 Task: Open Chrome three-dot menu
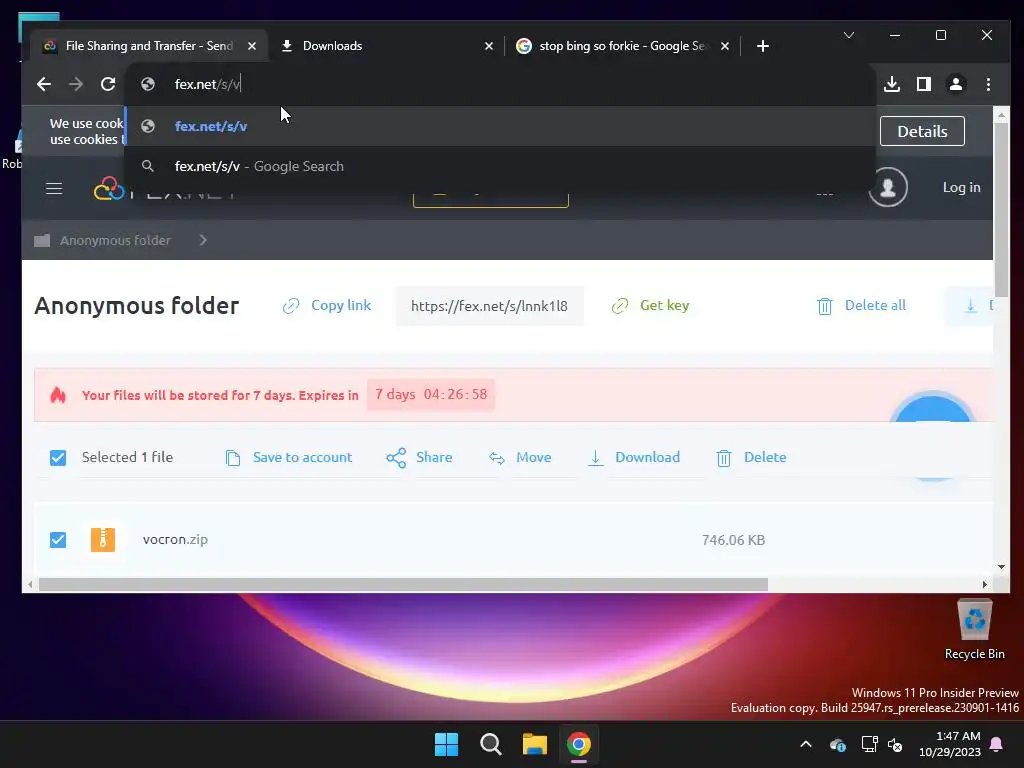pyautogui.click(x=988, y=84)
